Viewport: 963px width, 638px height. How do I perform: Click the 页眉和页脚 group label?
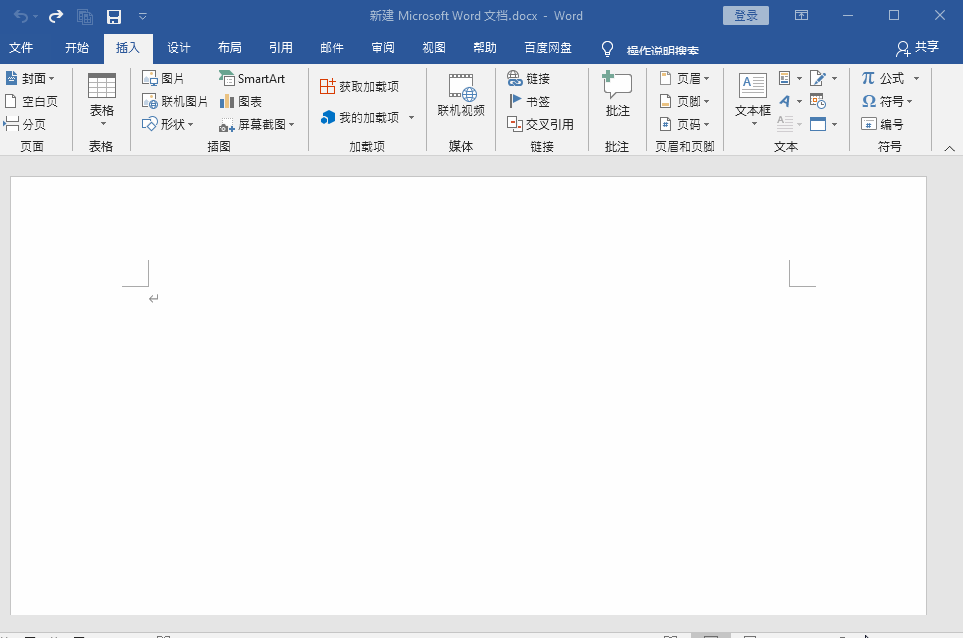tap(684, 147)
